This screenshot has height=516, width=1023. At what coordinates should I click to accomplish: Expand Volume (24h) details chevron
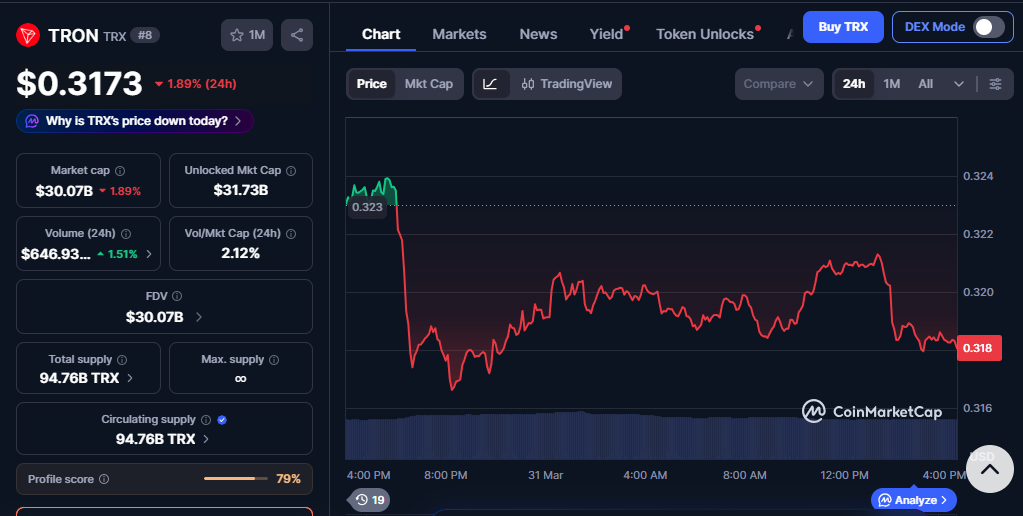point(149,254)
